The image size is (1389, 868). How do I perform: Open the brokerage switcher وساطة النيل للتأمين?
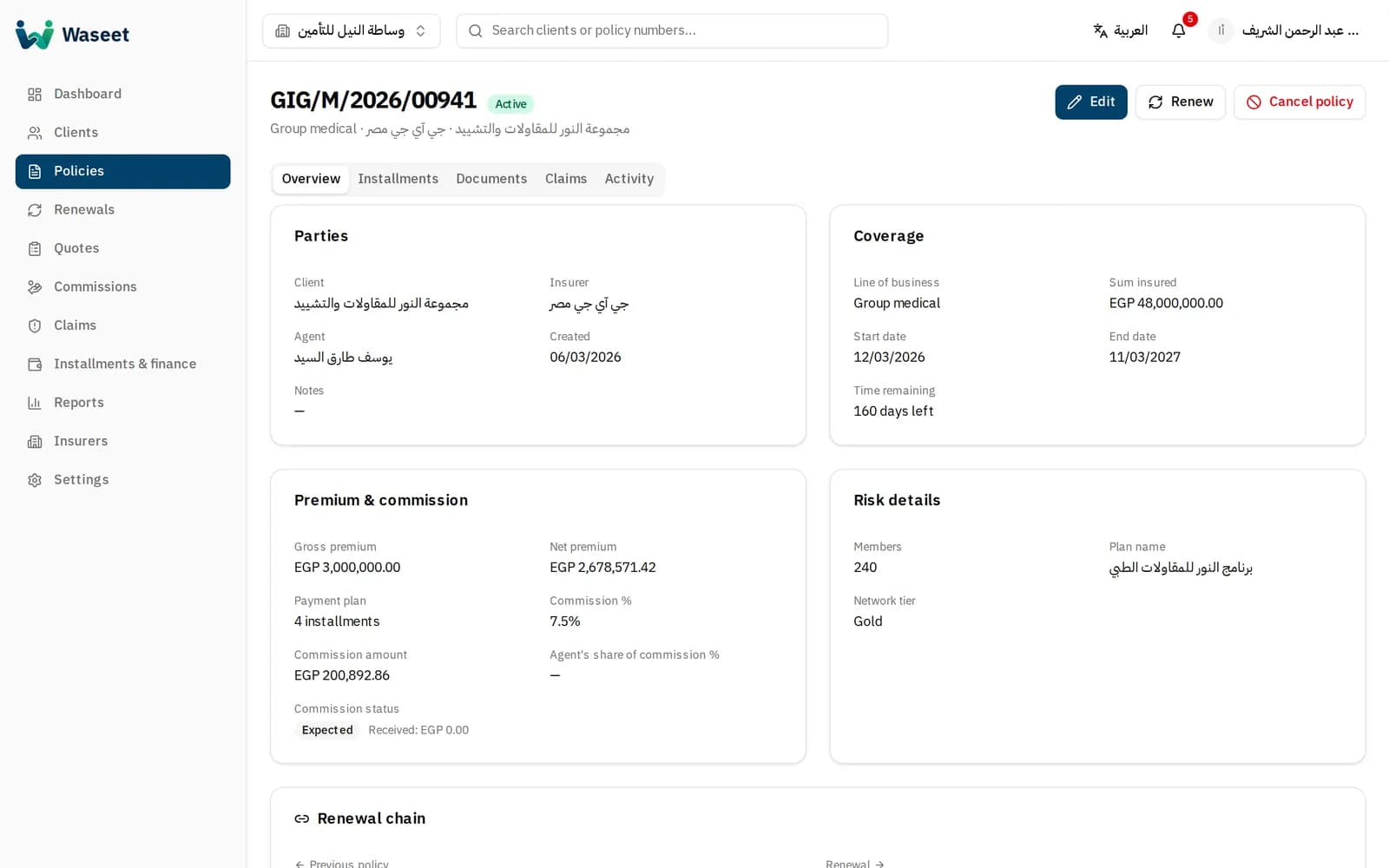coord(351,31)
